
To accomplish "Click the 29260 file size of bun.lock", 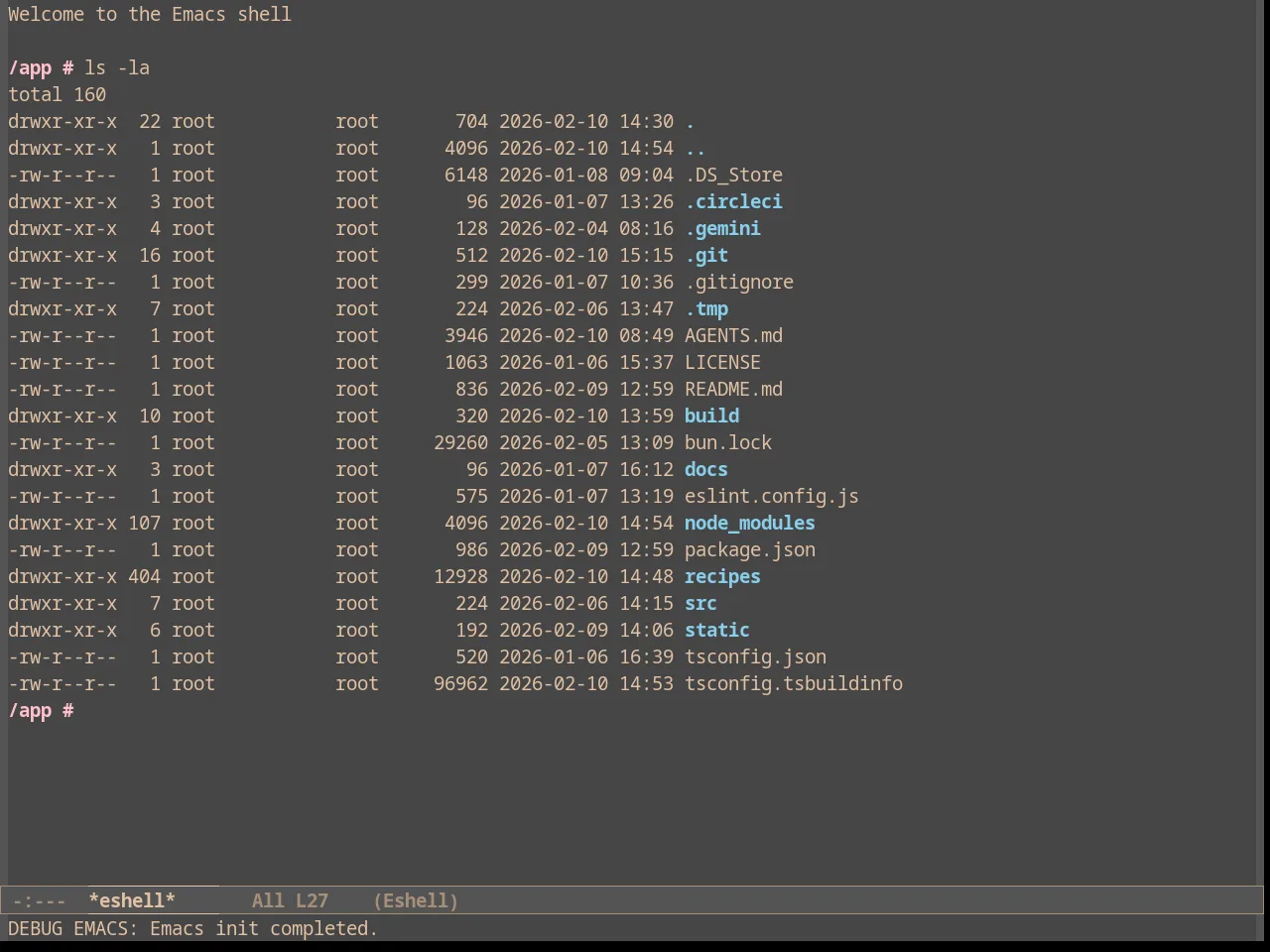I will pos(460,442).
